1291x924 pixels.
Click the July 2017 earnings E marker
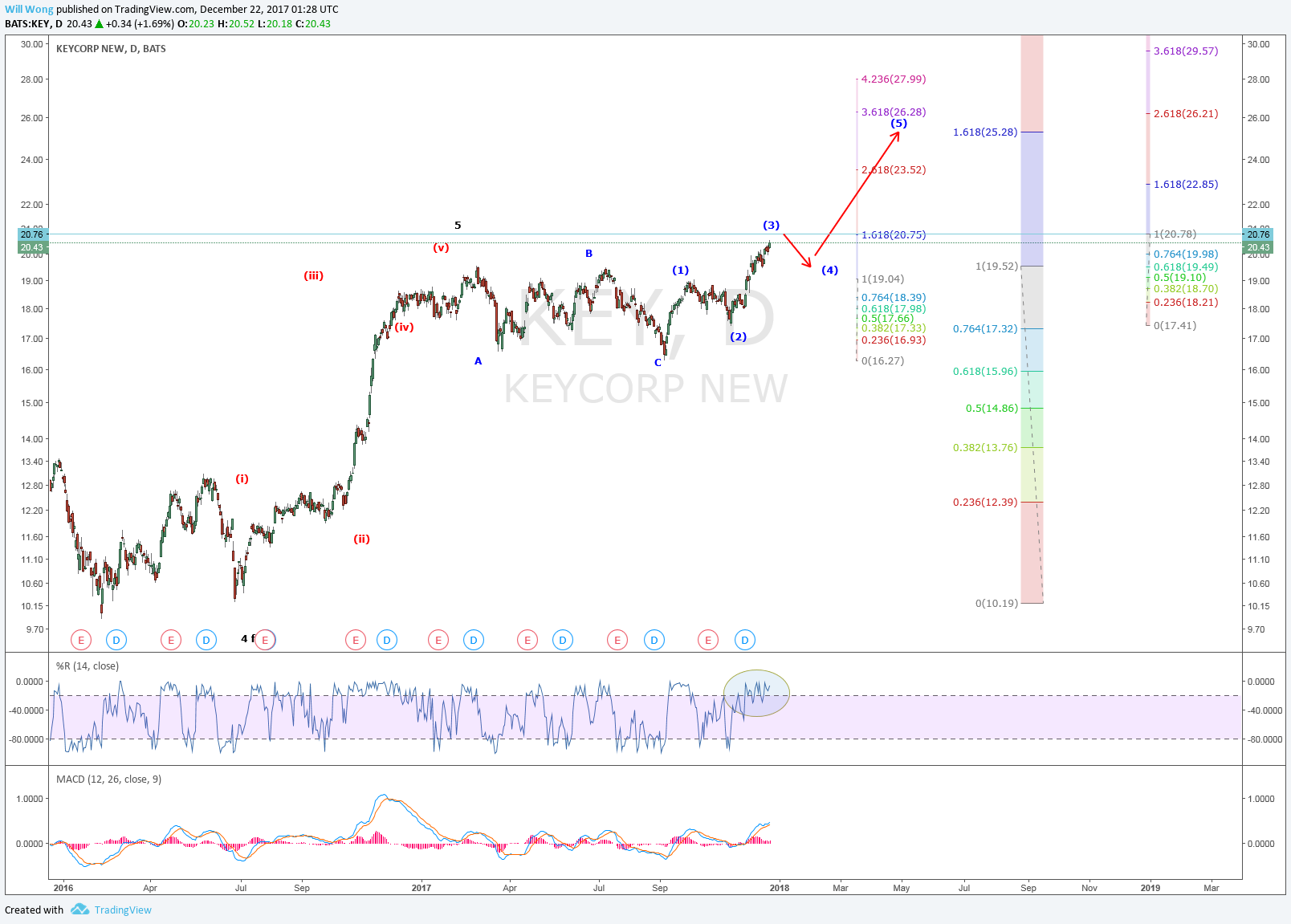[617, 640]
